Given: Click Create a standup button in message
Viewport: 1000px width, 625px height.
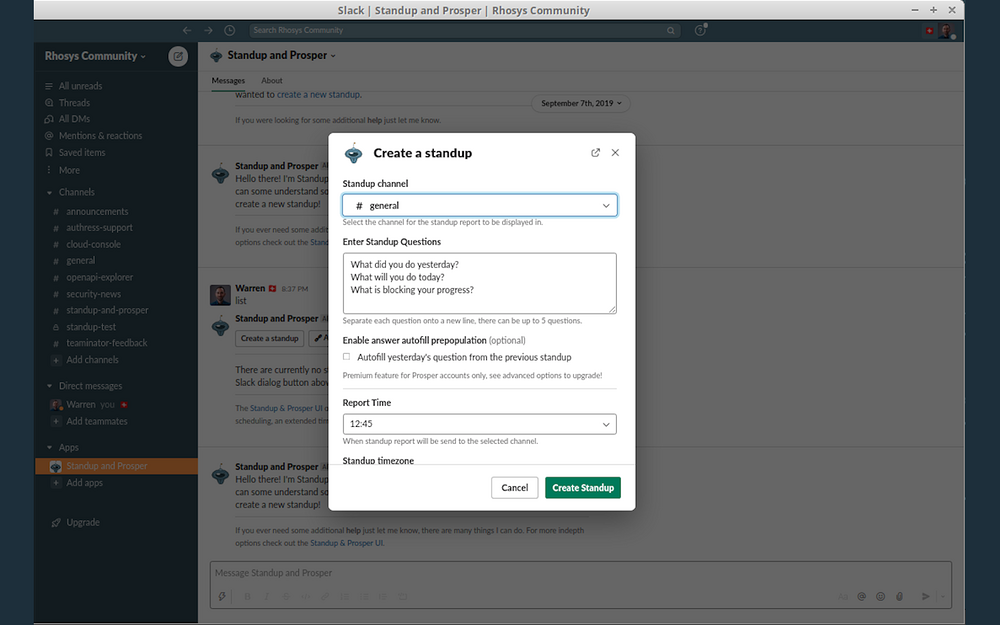Looking at the screenshot, I should click(x=270, y=339).
